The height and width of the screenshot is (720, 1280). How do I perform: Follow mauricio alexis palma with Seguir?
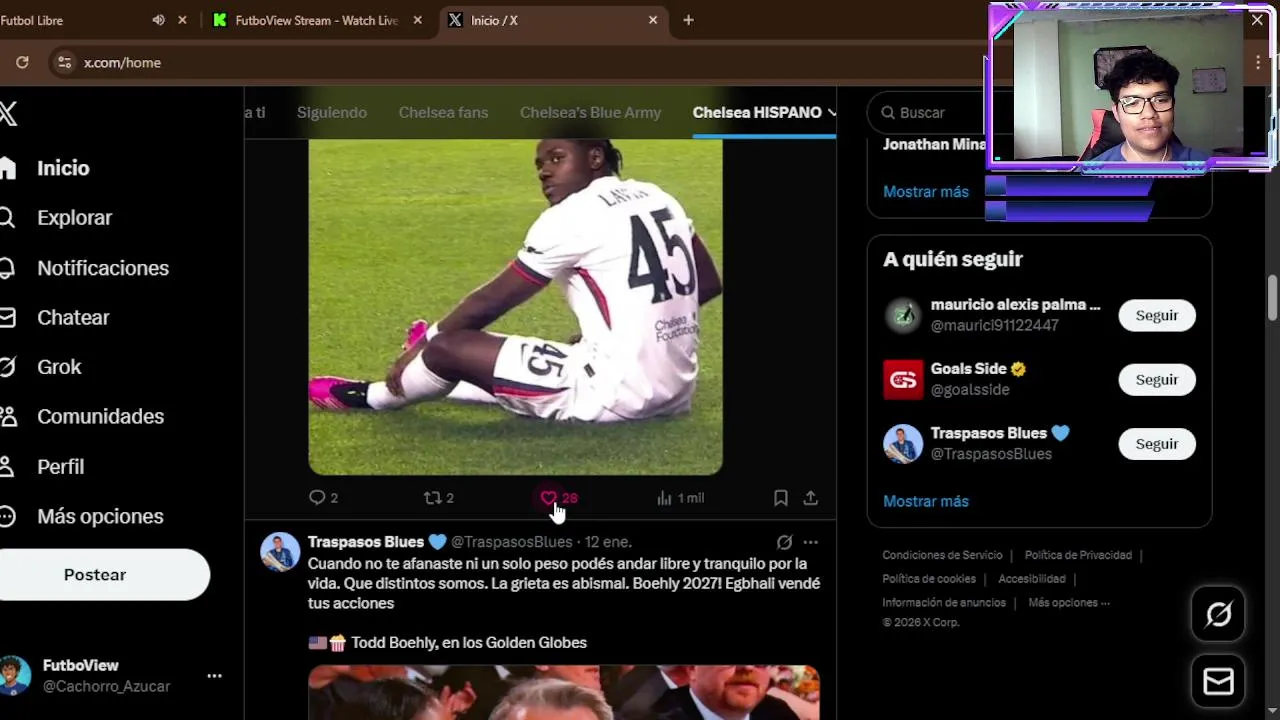coord(1157,315)
